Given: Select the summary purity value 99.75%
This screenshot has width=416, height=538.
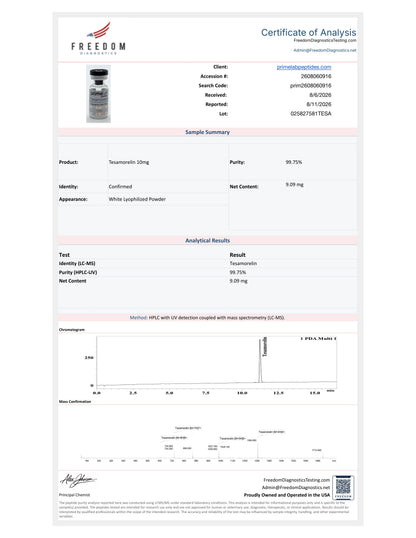Looking at the screenshot, I should tap(294, 162).
